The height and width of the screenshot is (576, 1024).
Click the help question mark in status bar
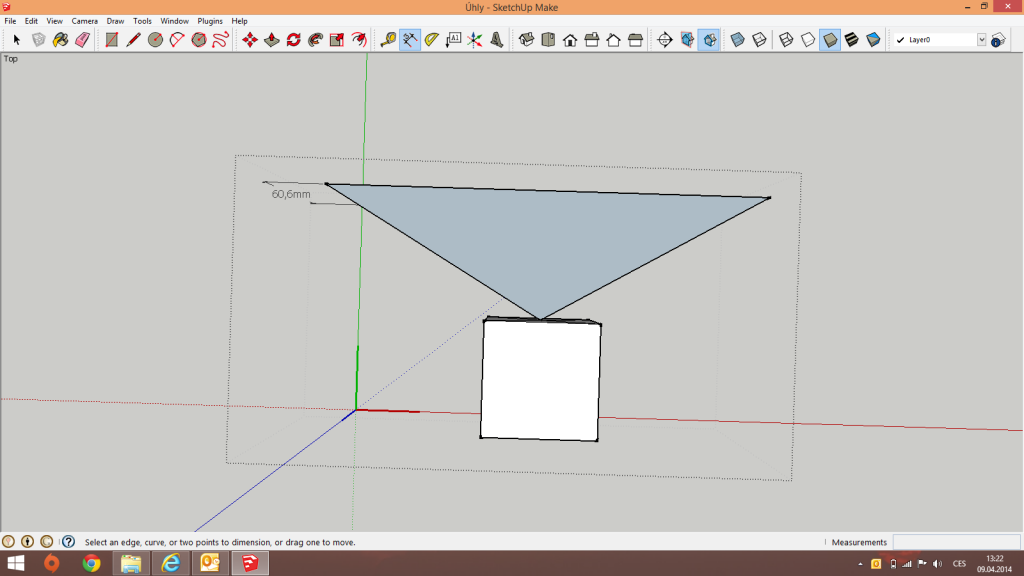pyautogui.click(x=68, y=541)
